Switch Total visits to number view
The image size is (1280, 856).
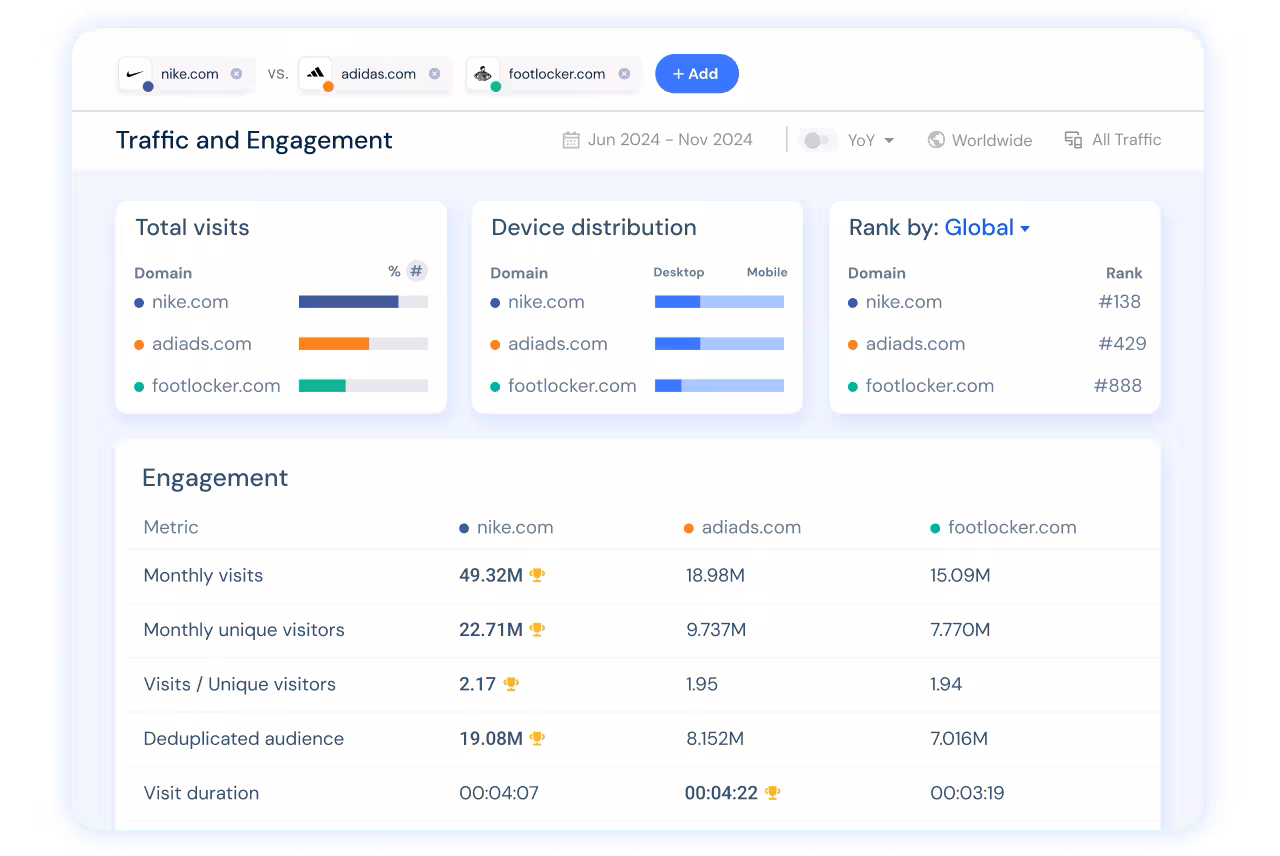[x=417, y=271]
